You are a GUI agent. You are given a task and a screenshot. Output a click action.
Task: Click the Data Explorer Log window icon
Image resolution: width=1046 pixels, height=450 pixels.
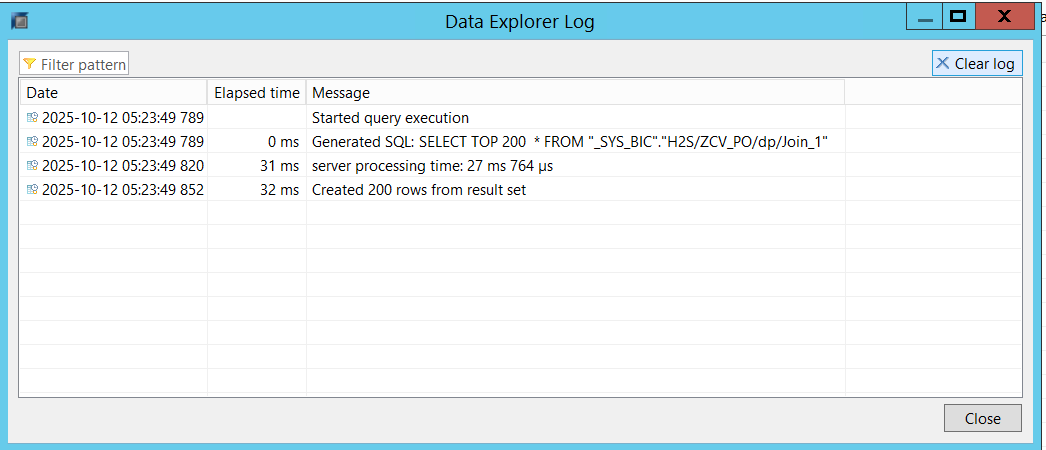19,19
